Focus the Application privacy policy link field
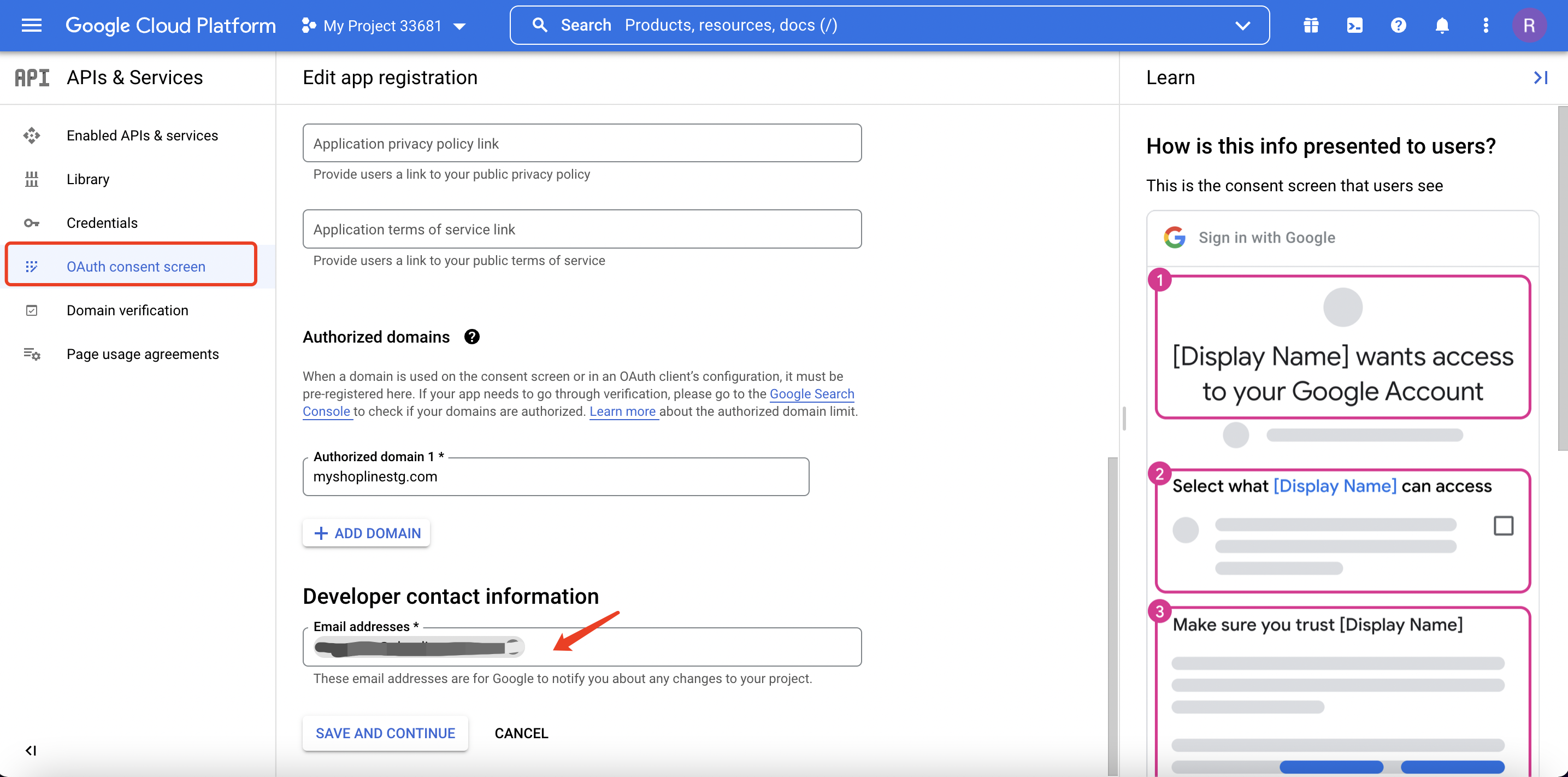The image size is (1568, 777). click(x=581, y=144)
